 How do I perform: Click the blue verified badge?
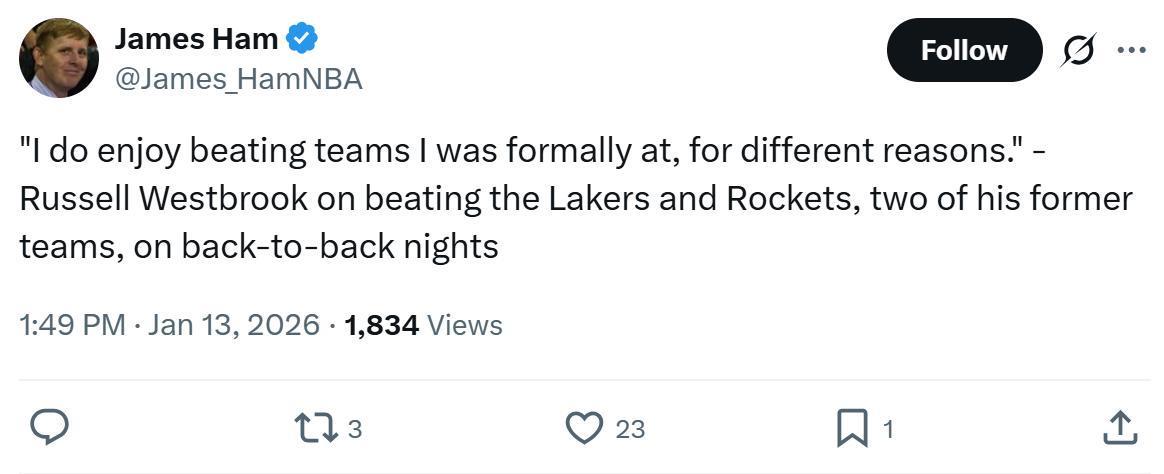click(x=302, y=39)
